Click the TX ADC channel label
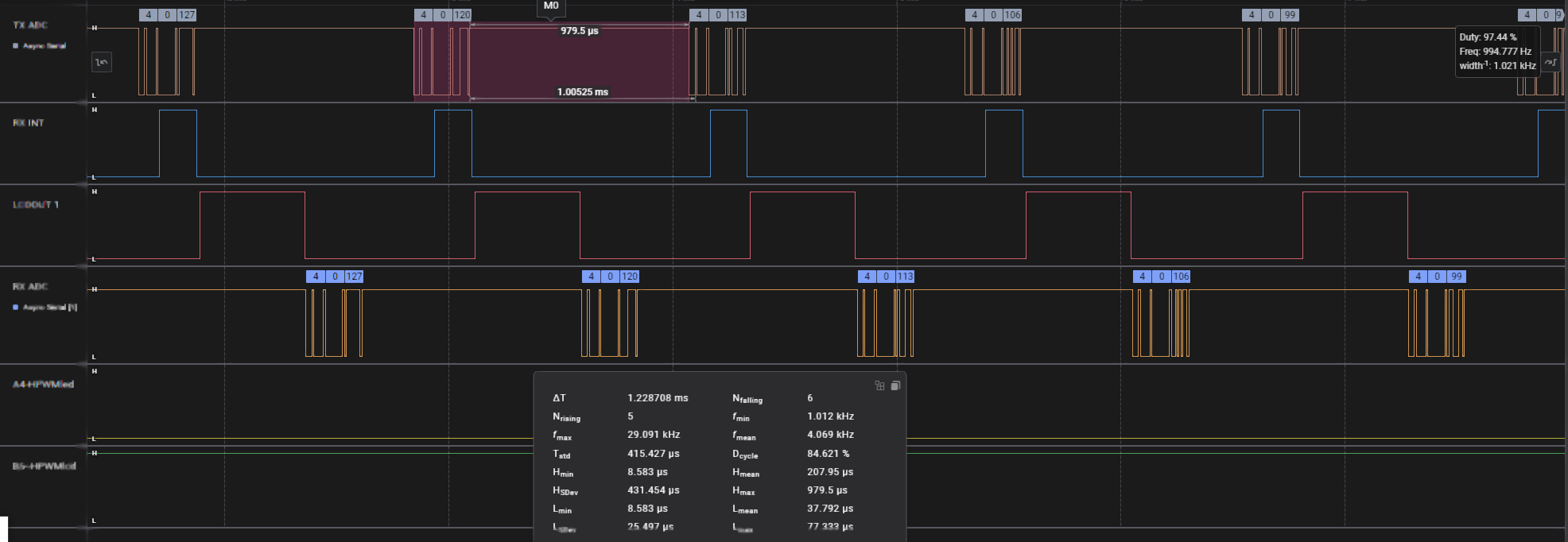 pos(30,25)
